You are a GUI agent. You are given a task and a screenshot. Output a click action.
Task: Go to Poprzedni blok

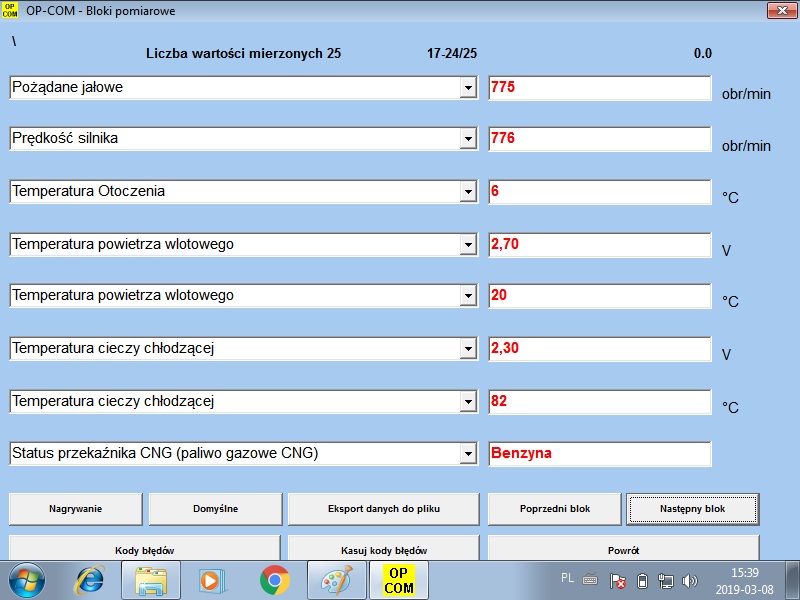(x=555, y=509)
